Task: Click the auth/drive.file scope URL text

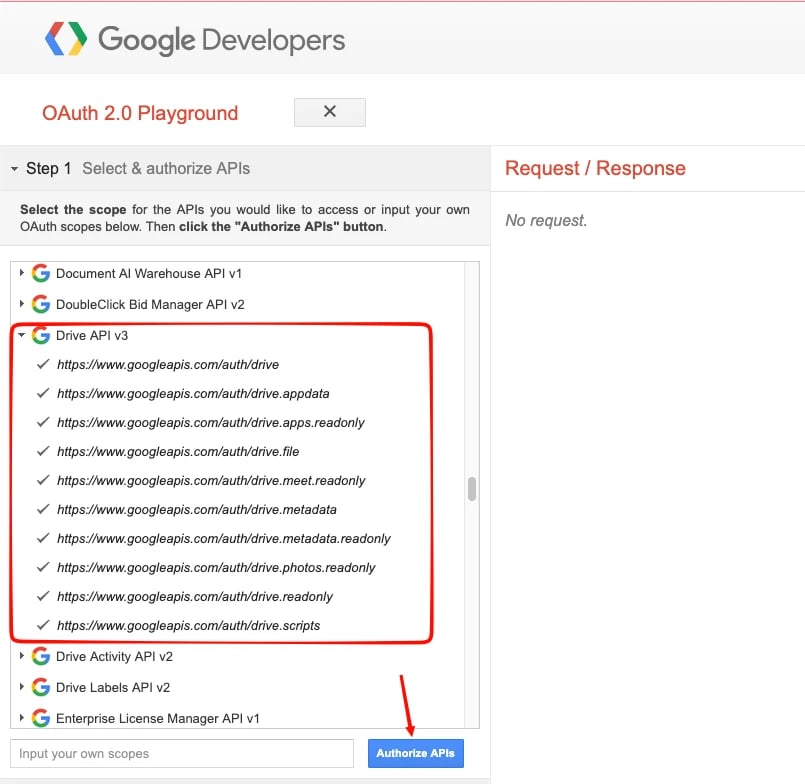Action: 178,452
